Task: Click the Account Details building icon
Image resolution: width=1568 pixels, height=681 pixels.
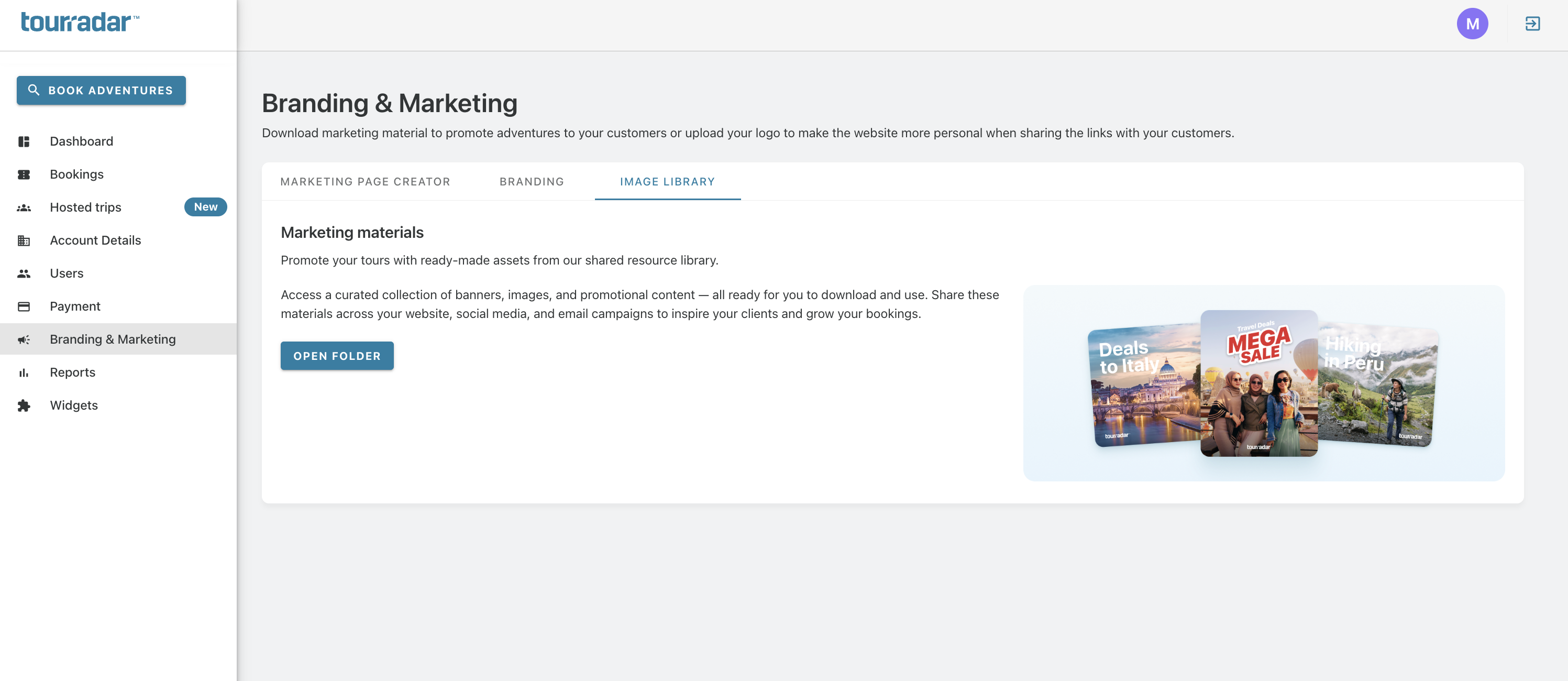Action: click(x=24, y=240)
